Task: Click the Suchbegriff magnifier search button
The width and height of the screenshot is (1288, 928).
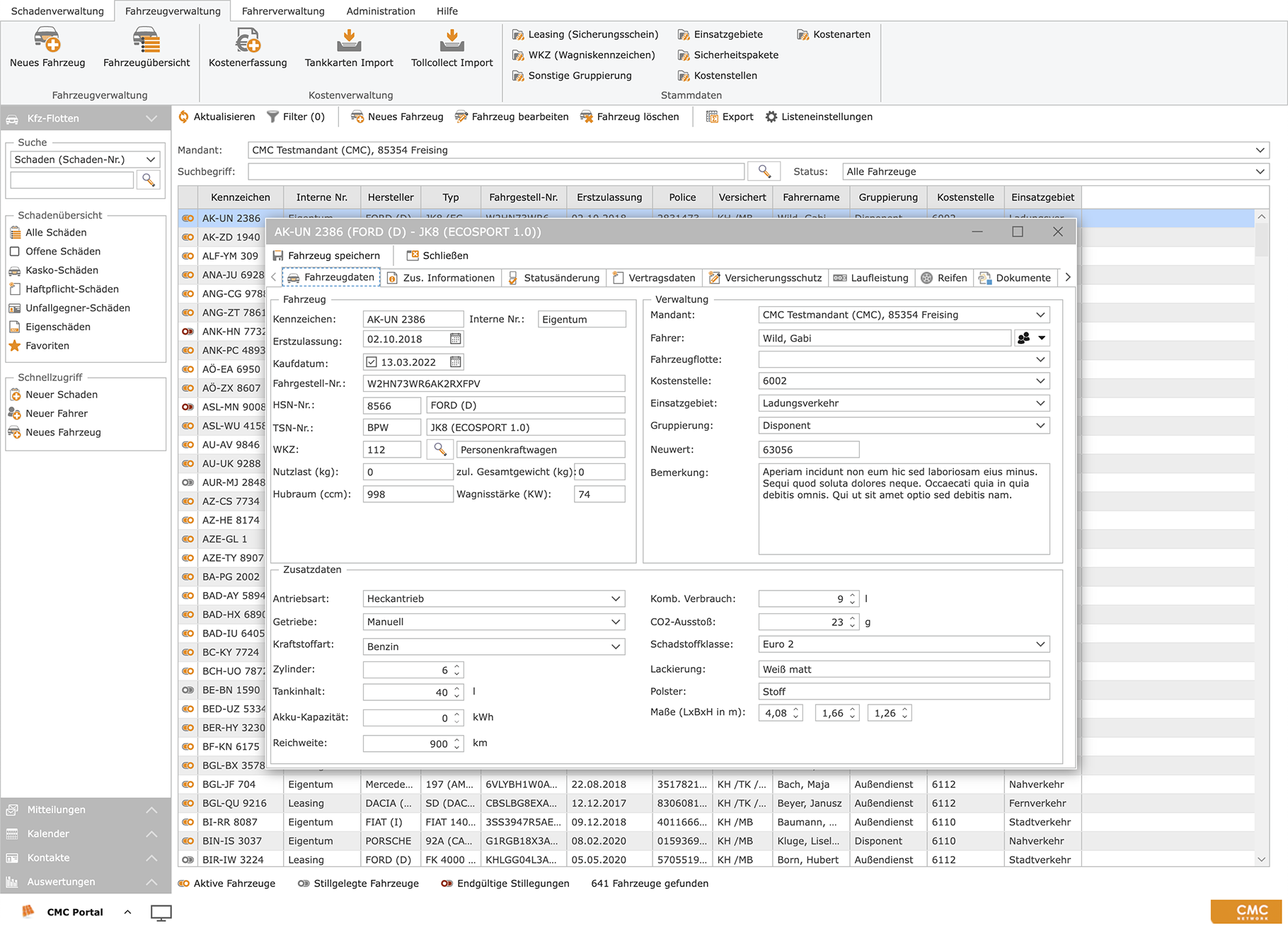Action: pos(764,171)
